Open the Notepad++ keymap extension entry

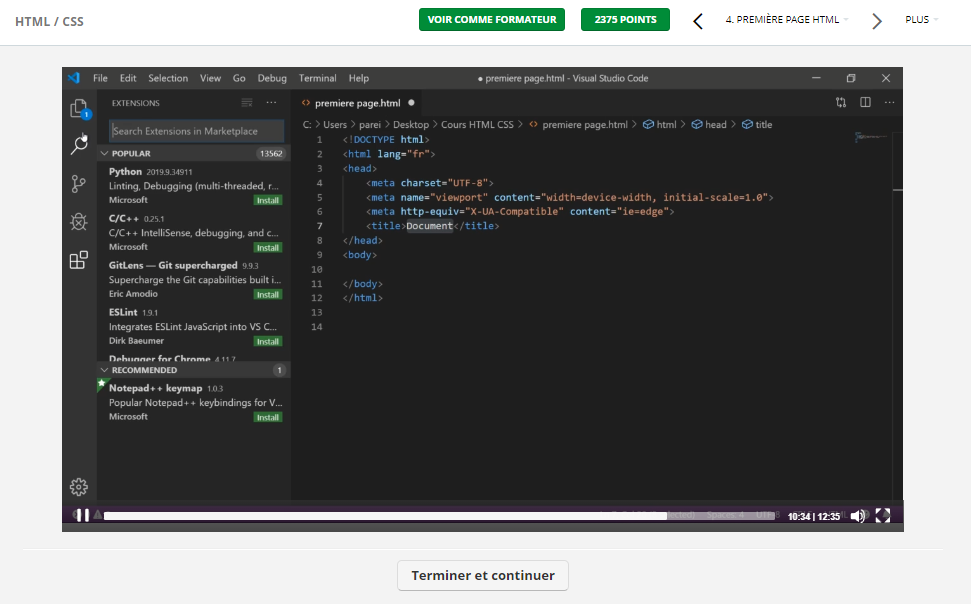194,402
